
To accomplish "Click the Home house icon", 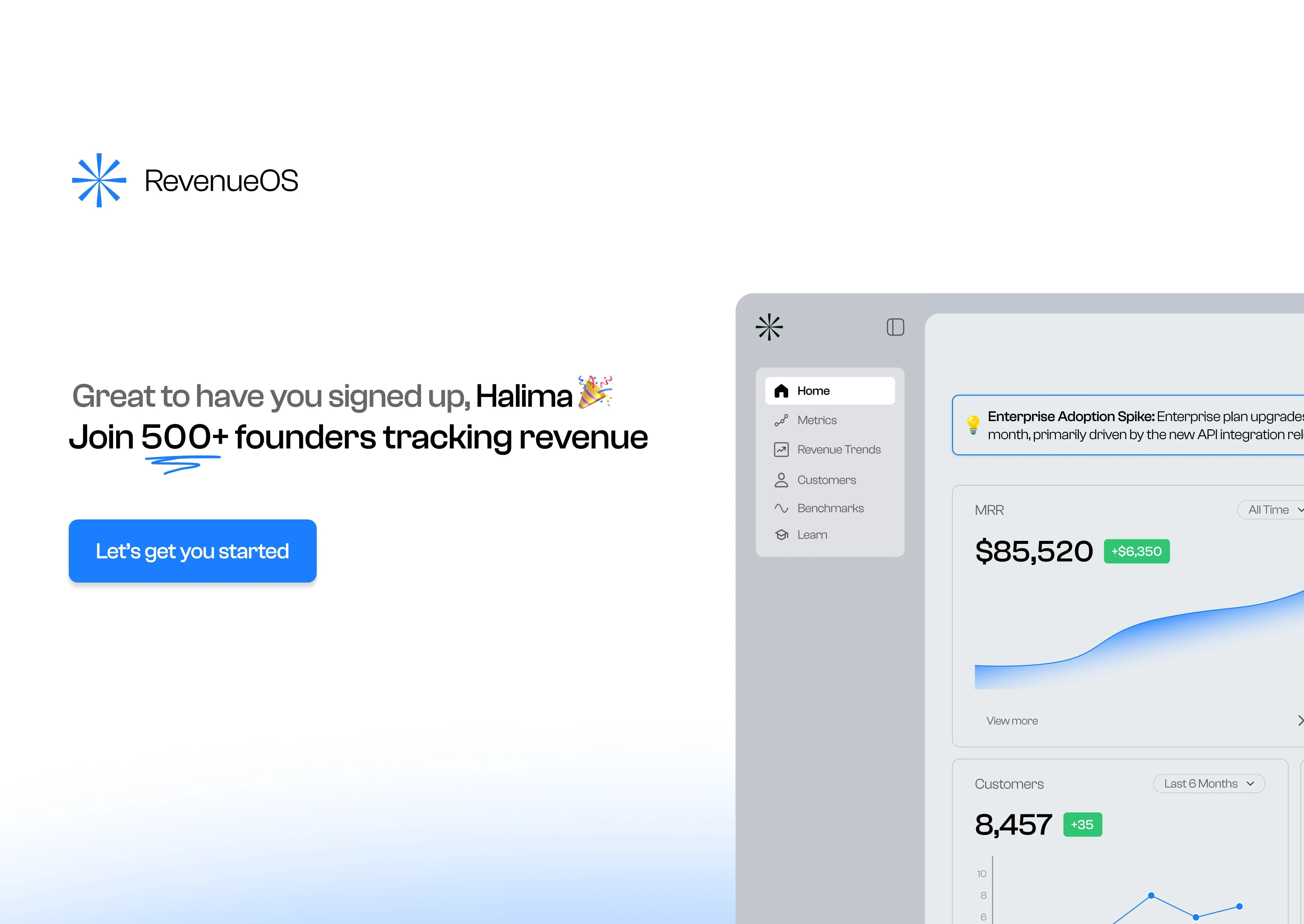I will [x=782, y=391].
